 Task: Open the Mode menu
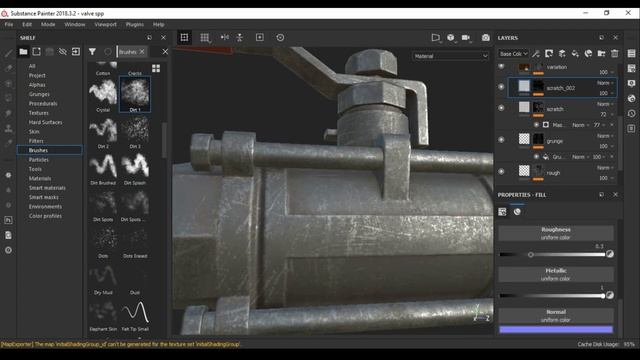coord(48,24)
